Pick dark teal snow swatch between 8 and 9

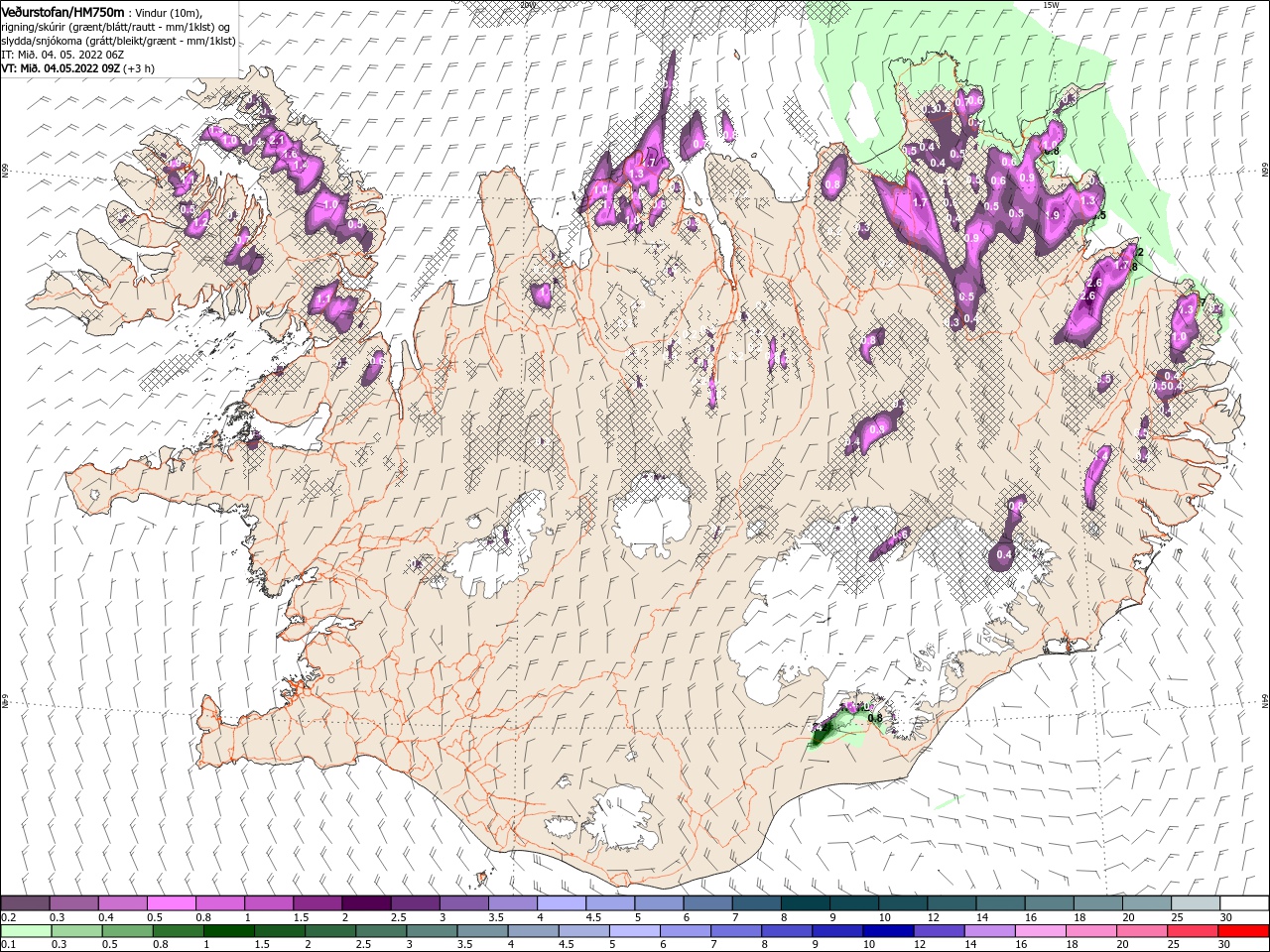point(806,903)
